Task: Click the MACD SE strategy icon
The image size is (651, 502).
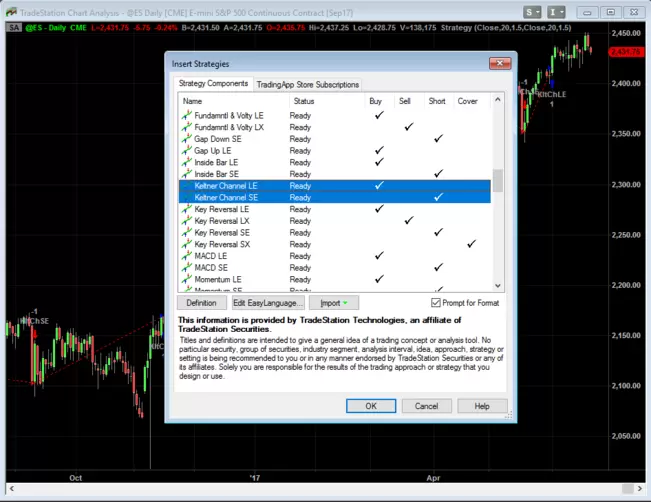Action: (186, 267)
